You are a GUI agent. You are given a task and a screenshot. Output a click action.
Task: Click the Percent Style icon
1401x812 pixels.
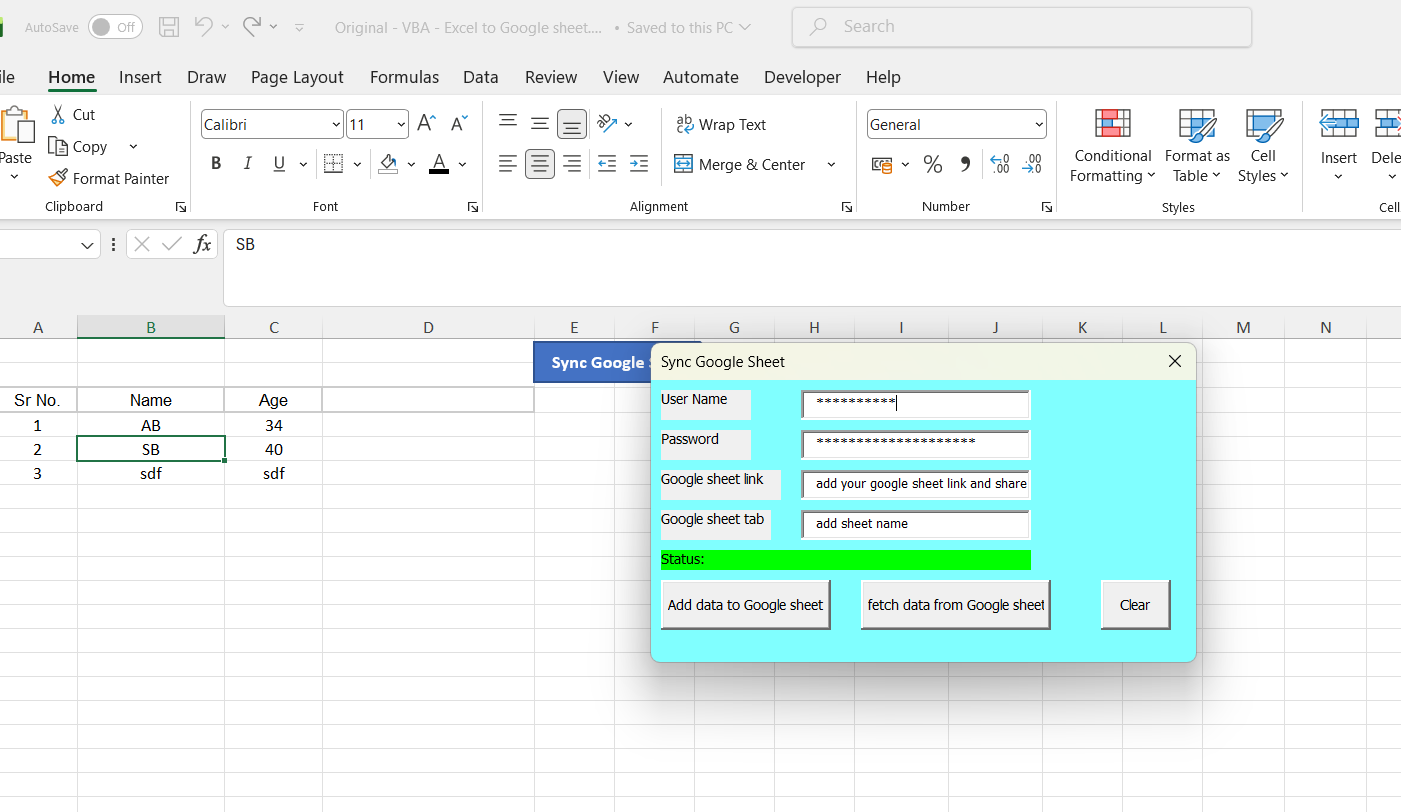[x=932, y=165]
